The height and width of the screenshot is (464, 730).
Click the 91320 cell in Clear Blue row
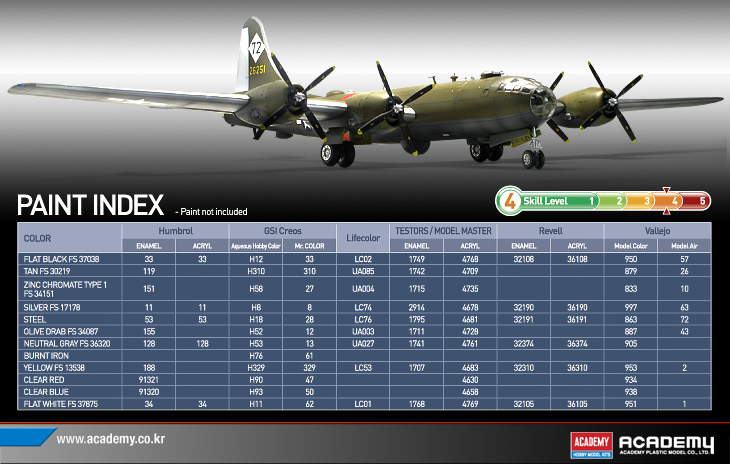pyautogui.click(x=149, y=392)
